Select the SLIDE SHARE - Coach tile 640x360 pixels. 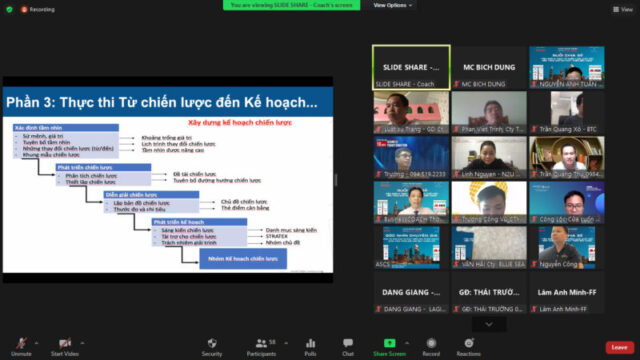(x=411, y=67)
